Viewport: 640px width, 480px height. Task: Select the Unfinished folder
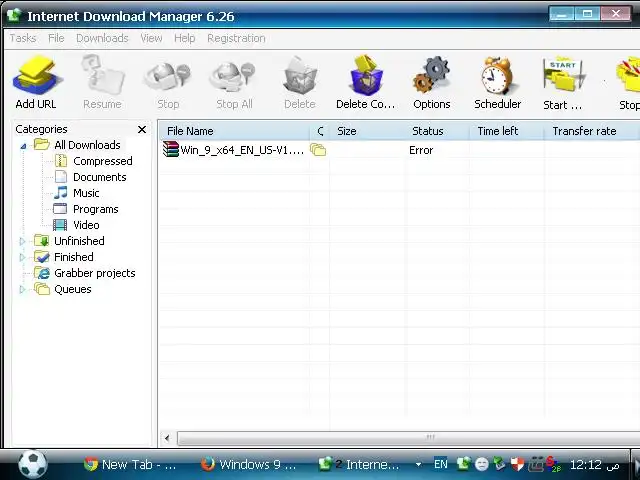pyautogui.click(x=79, y=241)
